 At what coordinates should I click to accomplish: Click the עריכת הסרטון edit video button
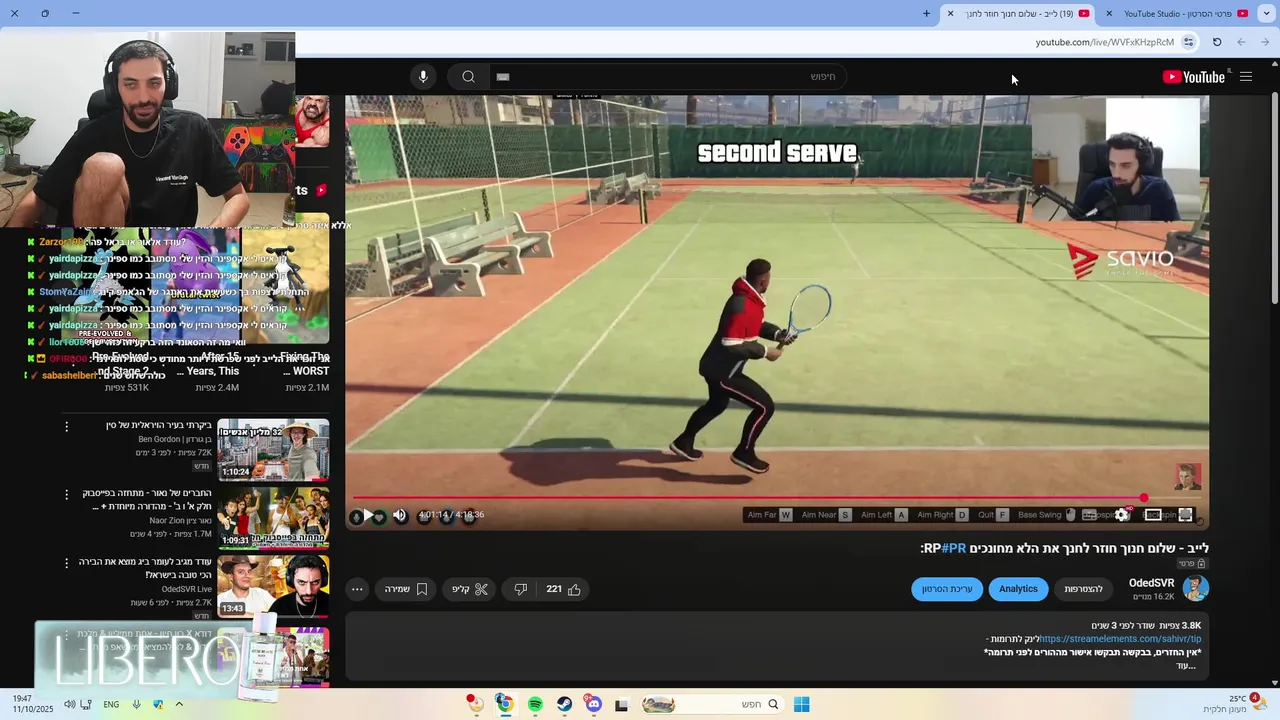[x=947, y=589]
